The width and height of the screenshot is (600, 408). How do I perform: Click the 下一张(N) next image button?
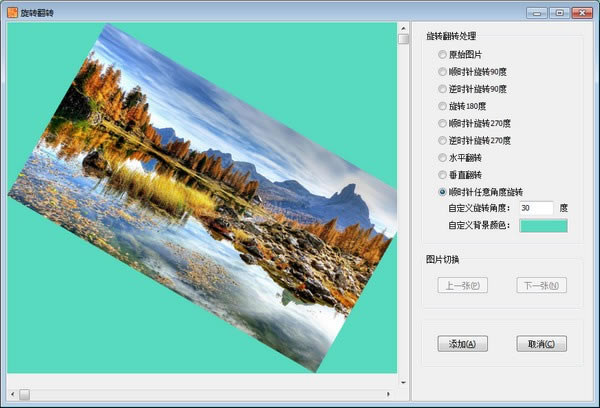(542, 285)
